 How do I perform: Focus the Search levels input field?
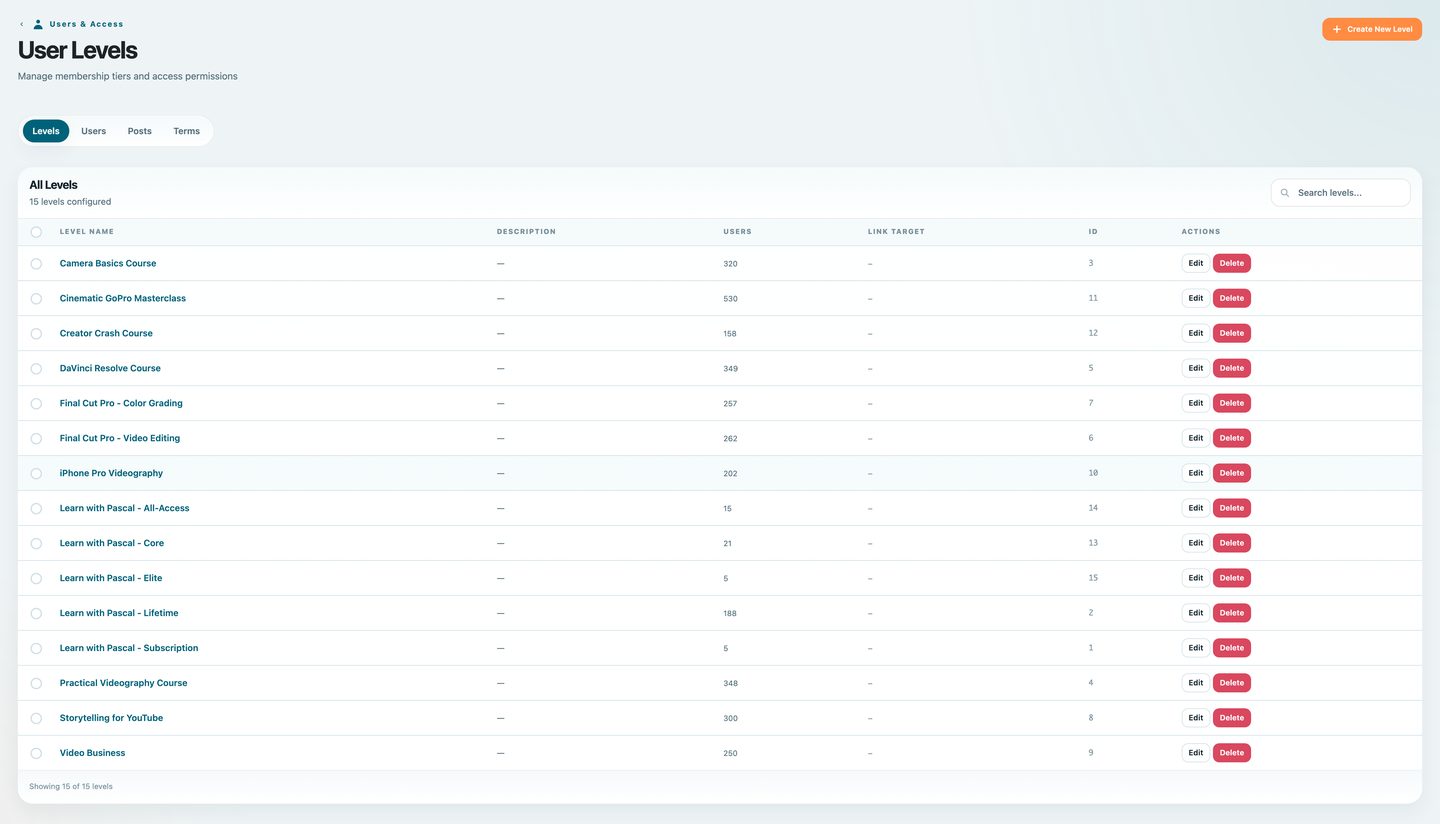1340,193
